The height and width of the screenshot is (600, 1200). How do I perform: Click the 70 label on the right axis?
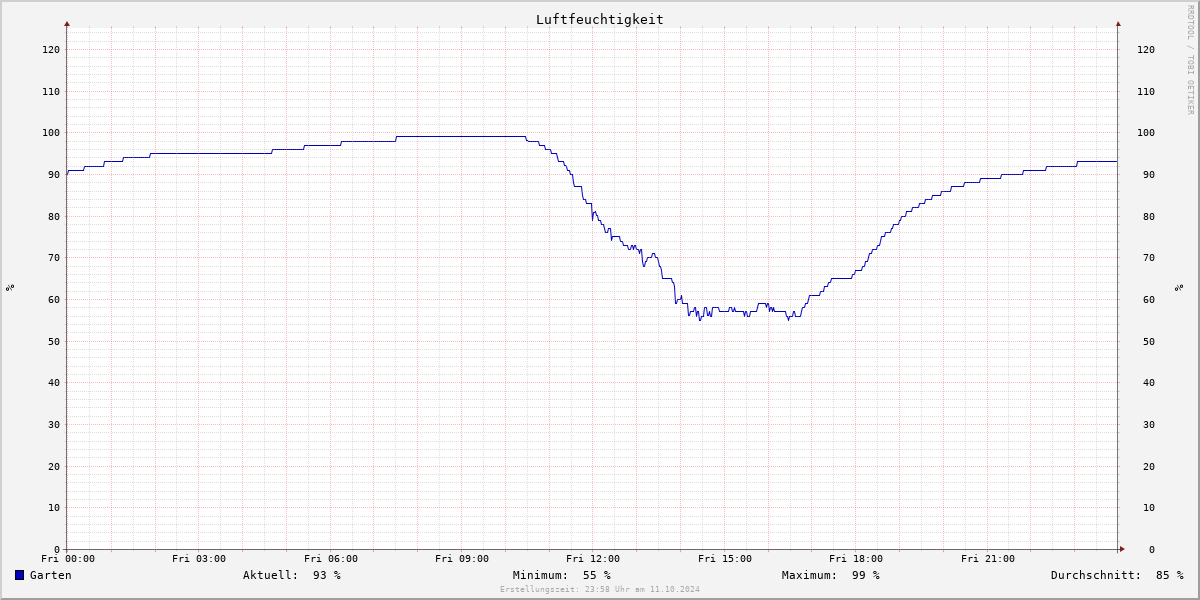(1149, 257)
